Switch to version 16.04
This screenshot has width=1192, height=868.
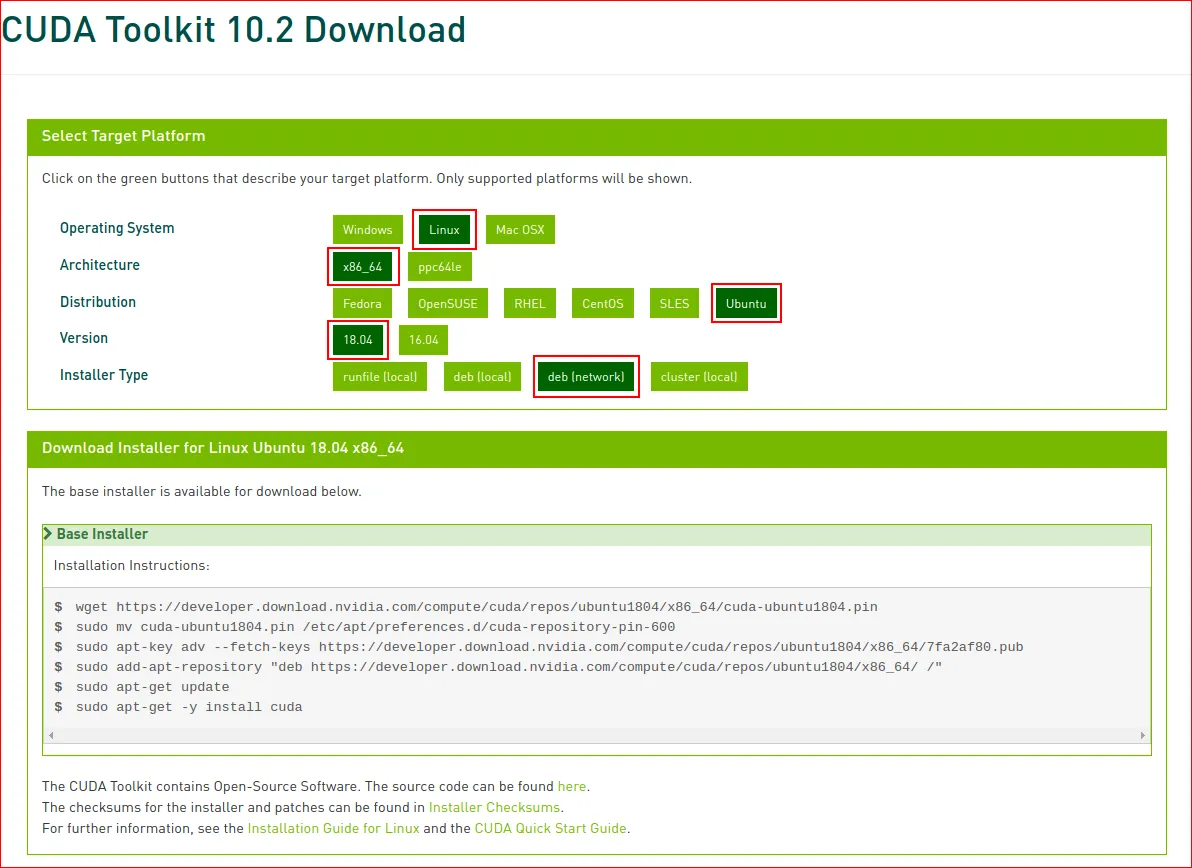422,340
